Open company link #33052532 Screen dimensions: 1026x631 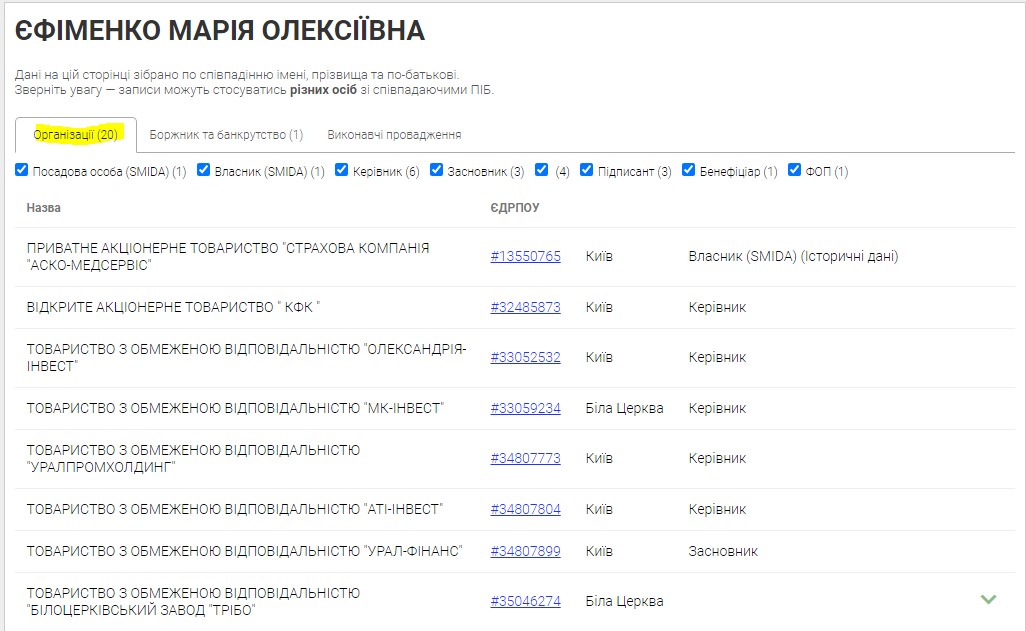pyautogui.click(x=525, y=357)
